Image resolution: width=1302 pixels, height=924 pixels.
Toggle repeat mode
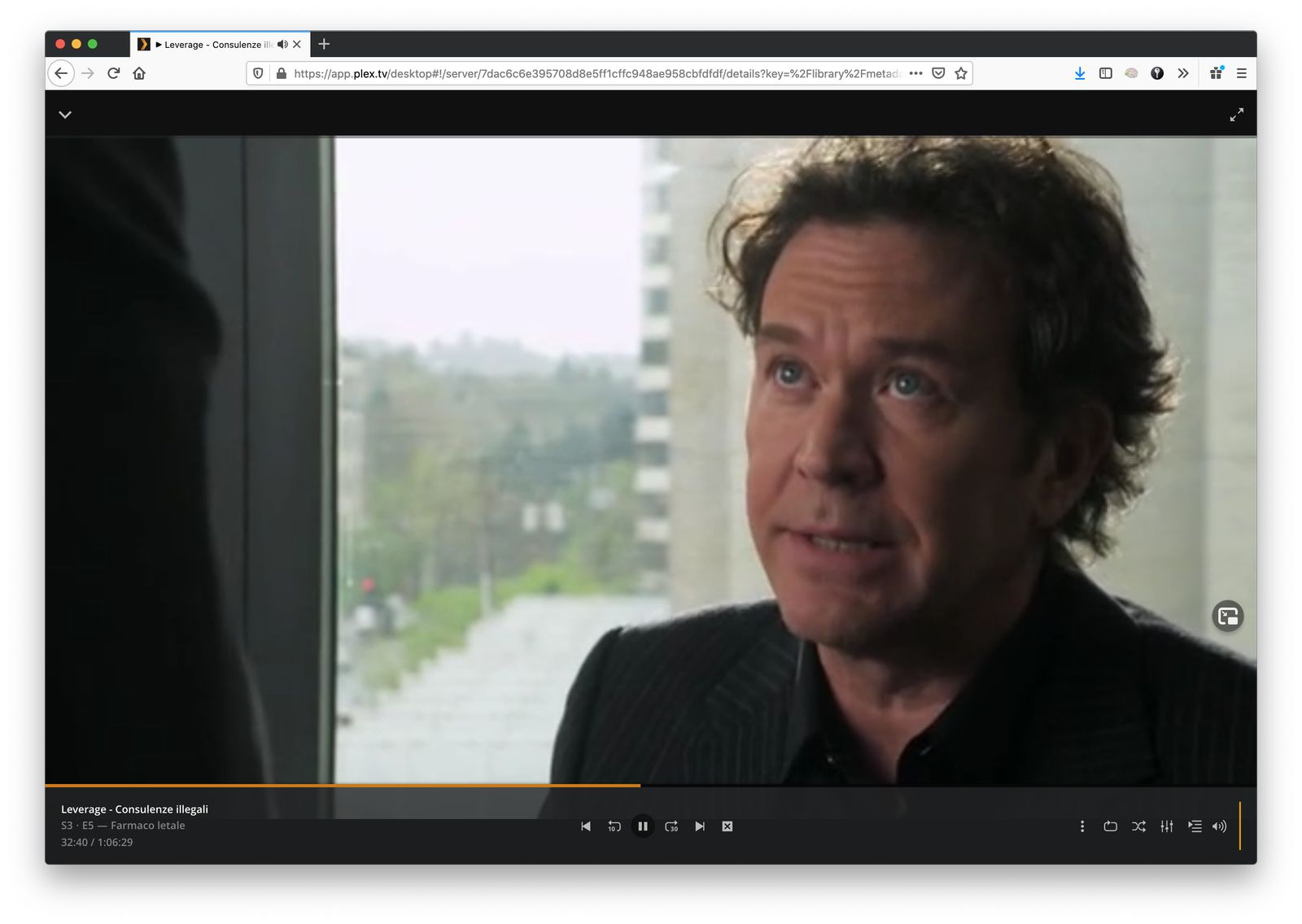tap(1110, 826)
